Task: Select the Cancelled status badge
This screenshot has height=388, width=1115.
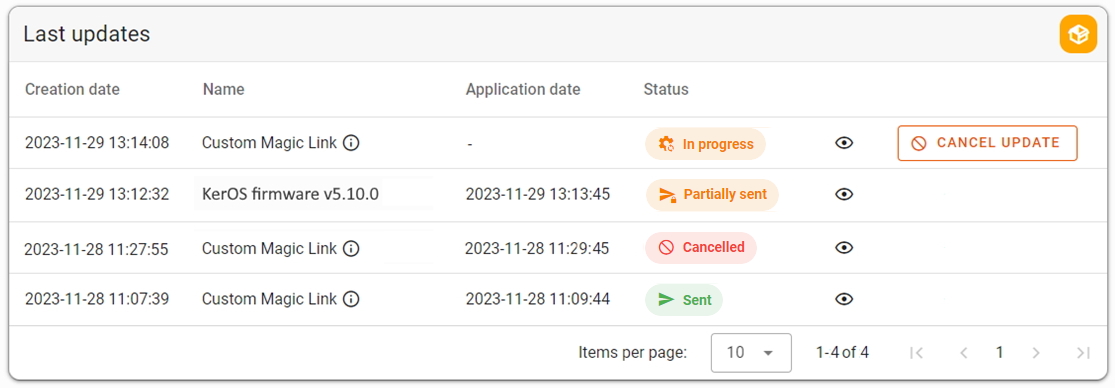Action: point(701,247)
